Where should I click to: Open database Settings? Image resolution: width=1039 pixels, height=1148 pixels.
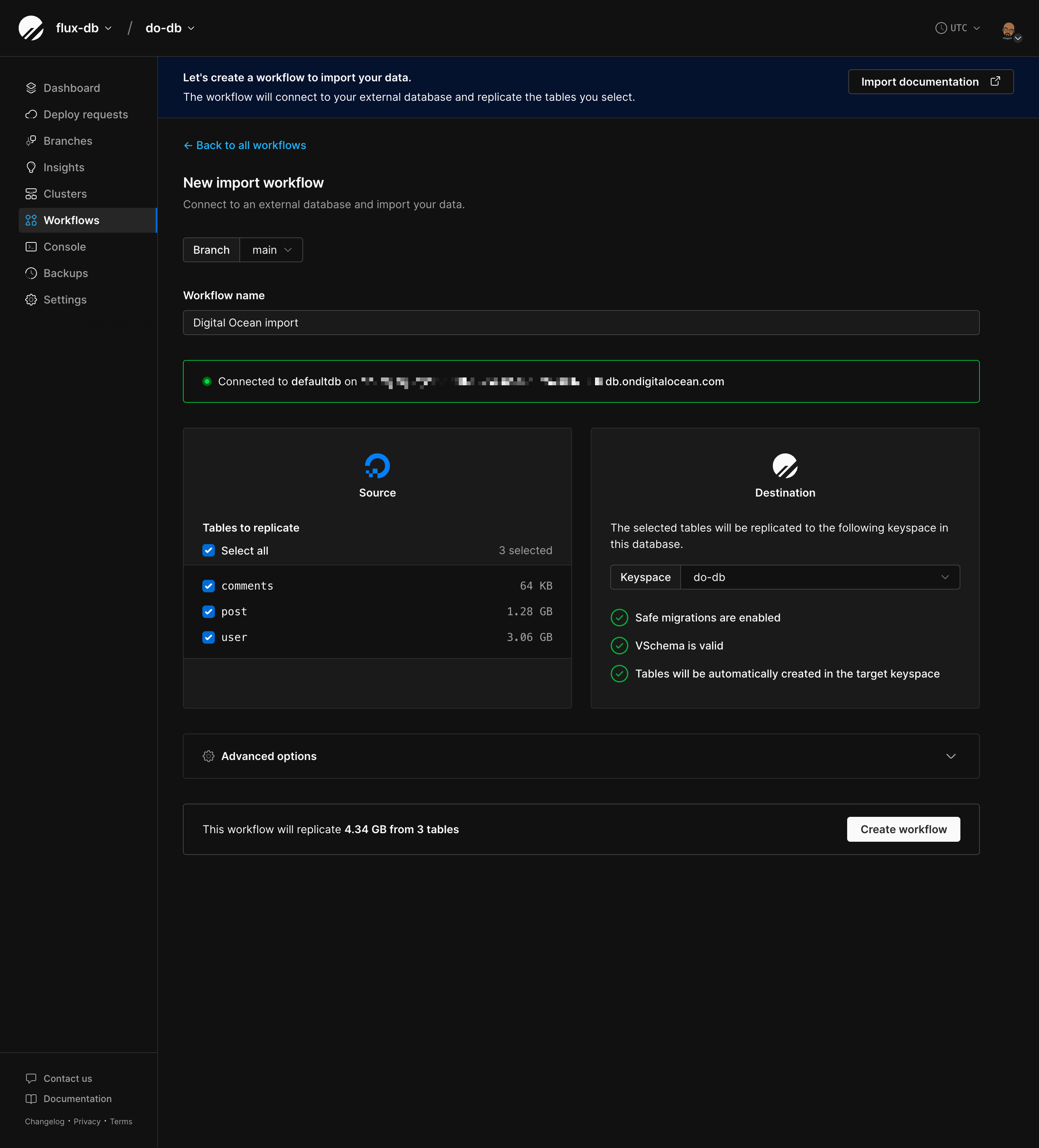click(x=65, y=300)
